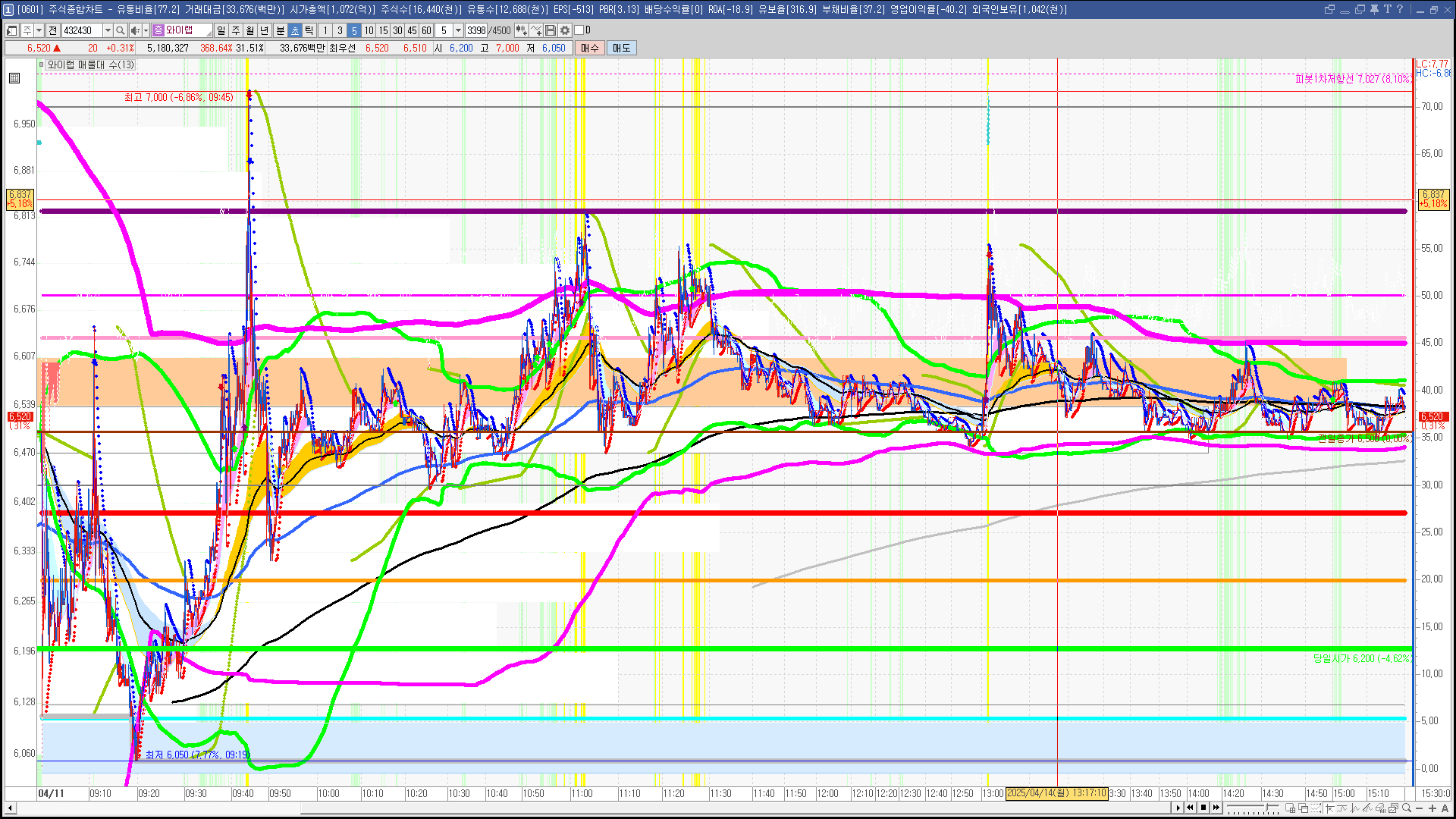Click the stock code search magnifier icon
This screenshot has width=1456, height=819.
120,30
